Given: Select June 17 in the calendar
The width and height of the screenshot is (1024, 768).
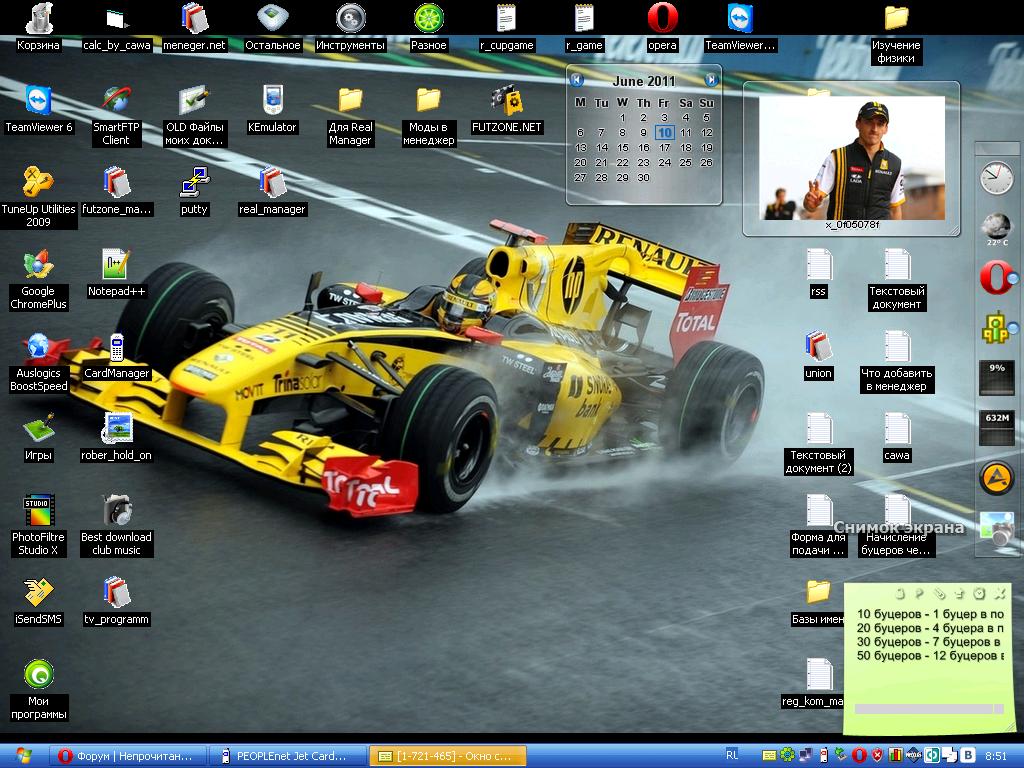Looking at the screenshot, I should pyautogui.click(x=664, y=147).
